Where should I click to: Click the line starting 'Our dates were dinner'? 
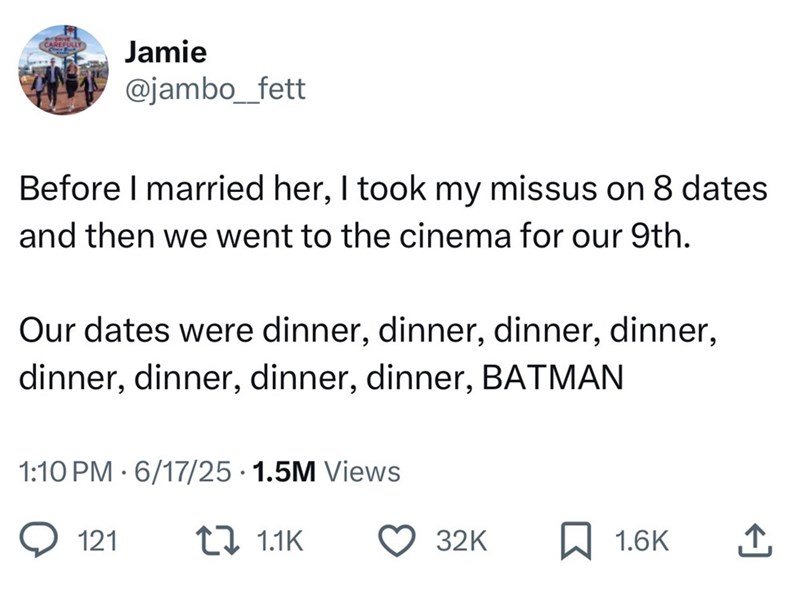(x=368, y=331)
